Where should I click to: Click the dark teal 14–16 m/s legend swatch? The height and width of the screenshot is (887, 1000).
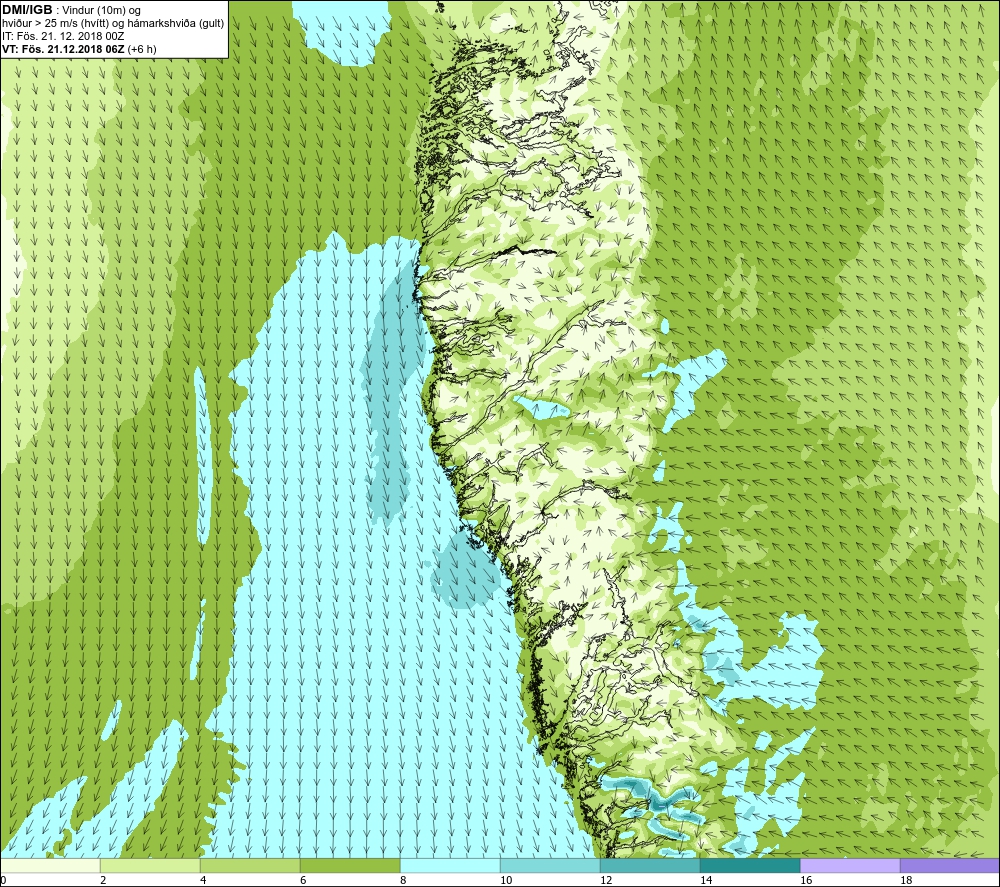(750, 866)
